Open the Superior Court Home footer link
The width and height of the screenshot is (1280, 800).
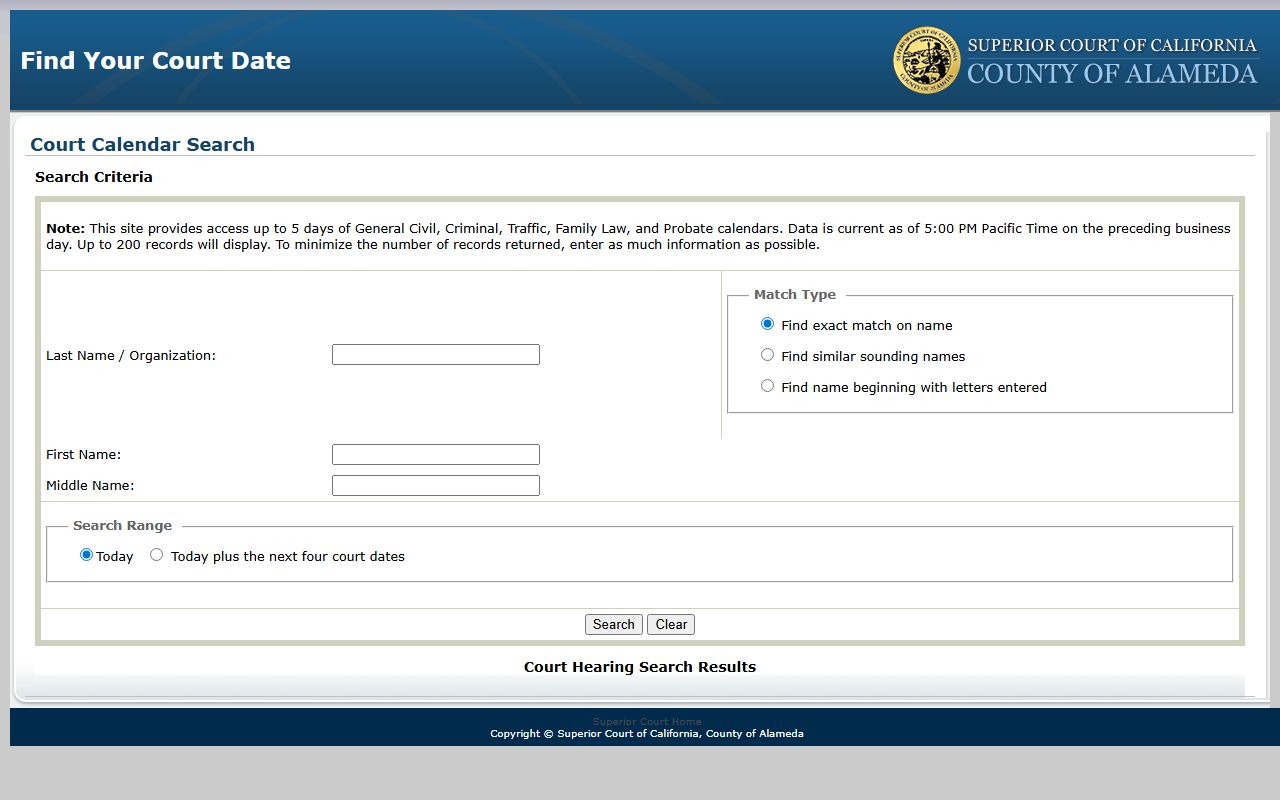click(x=647, y=722)
